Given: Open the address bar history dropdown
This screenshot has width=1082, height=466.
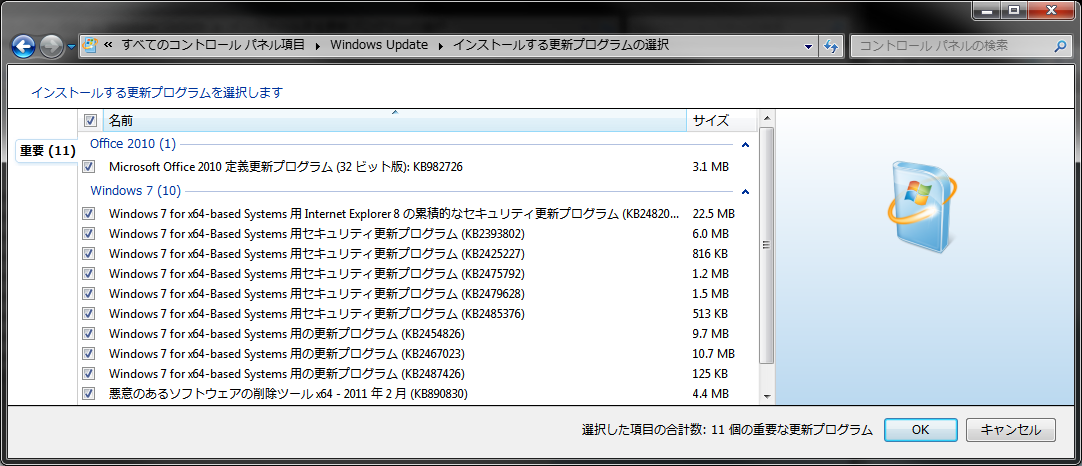Looking at the screenshot, I should tap(809, 46).
